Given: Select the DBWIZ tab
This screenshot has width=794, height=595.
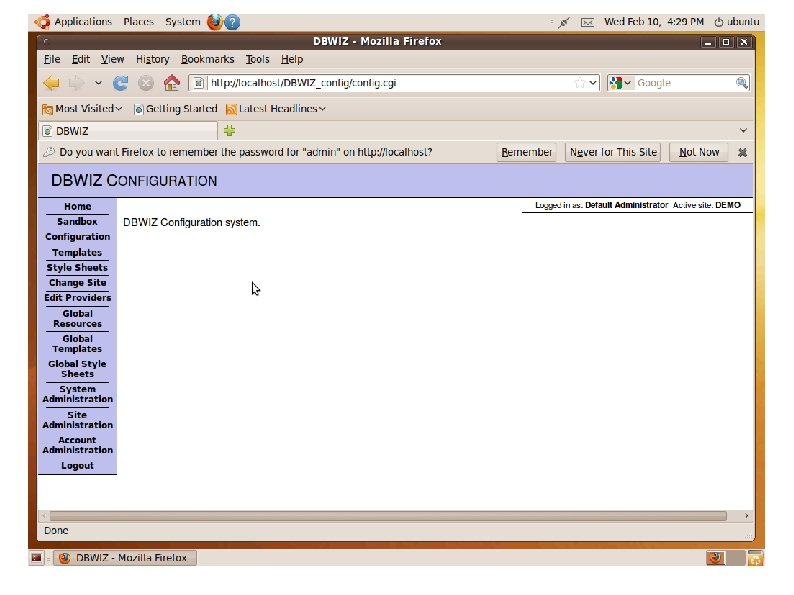Looking at the screenshot, I should (129, 131).
